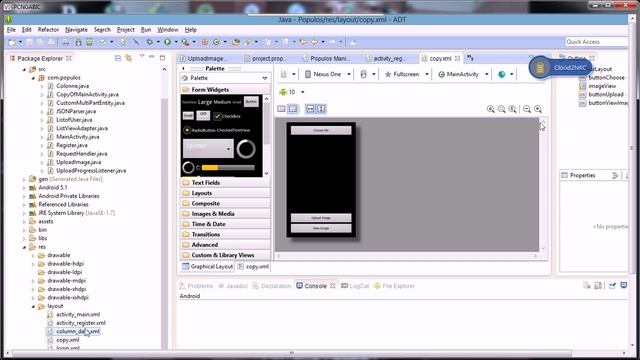Select activity_main.xml in Package Explorer
The image size is (640, 360).
[78, 315]
